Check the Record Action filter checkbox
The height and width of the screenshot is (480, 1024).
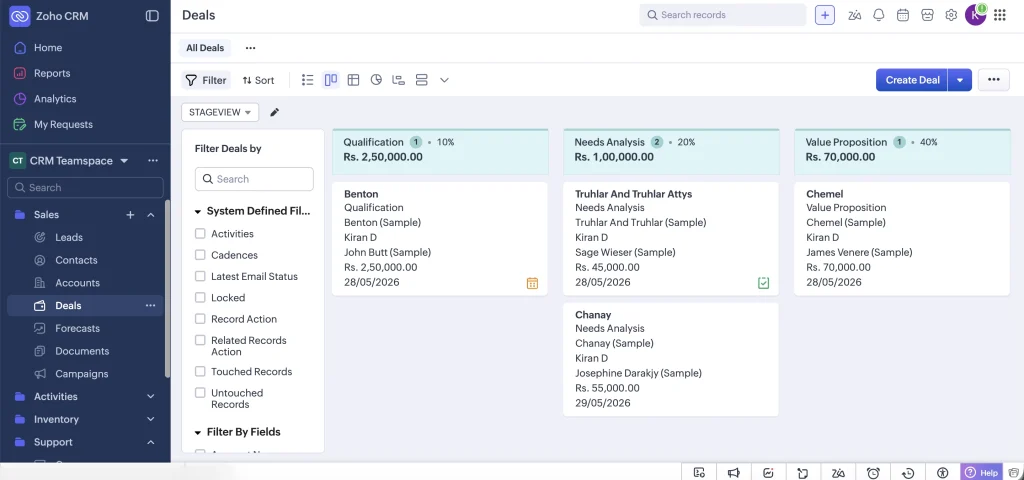pyautogui.click(x=200, y=319)
